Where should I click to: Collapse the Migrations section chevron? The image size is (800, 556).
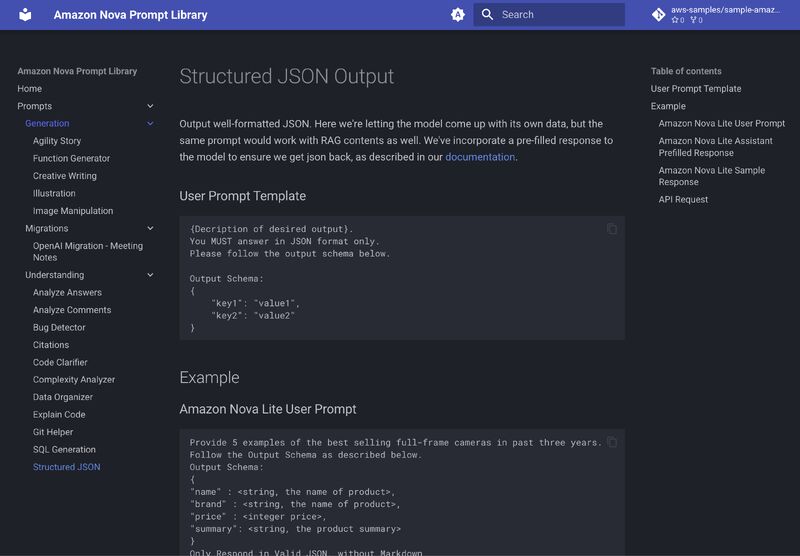click(150, 229)
